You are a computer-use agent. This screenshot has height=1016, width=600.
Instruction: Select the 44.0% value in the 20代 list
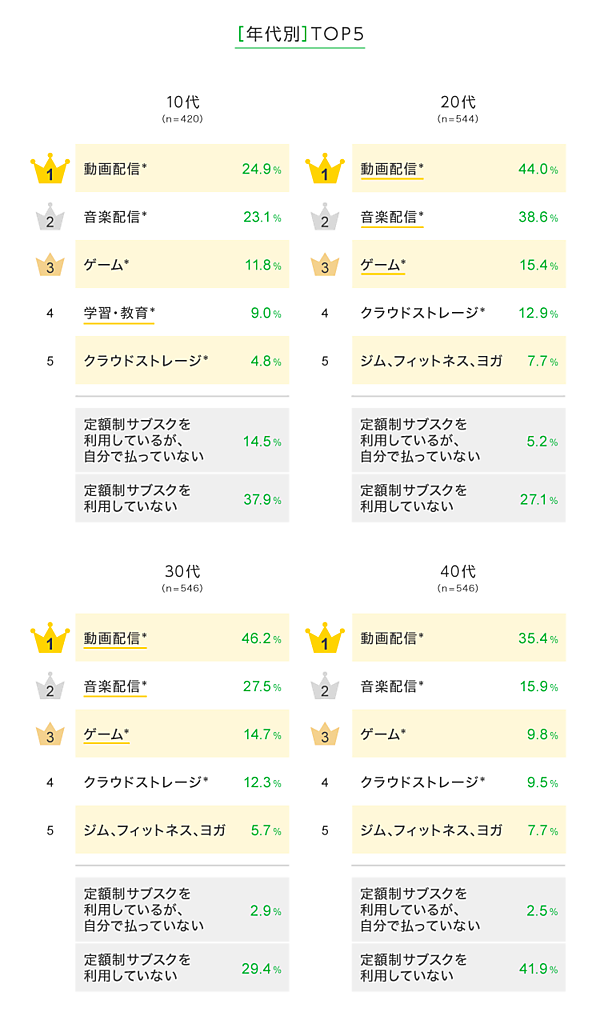tap(538, 169)
